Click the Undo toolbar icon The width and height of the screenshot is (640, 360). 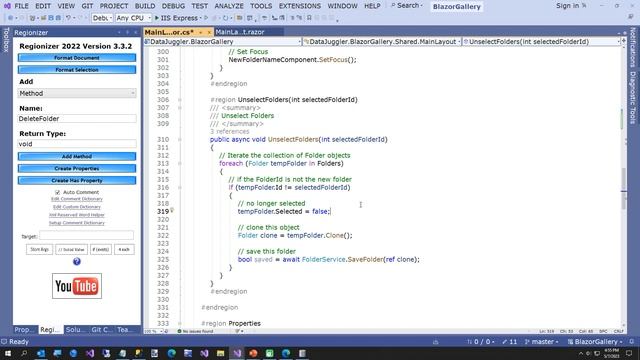tap(68, 18)
